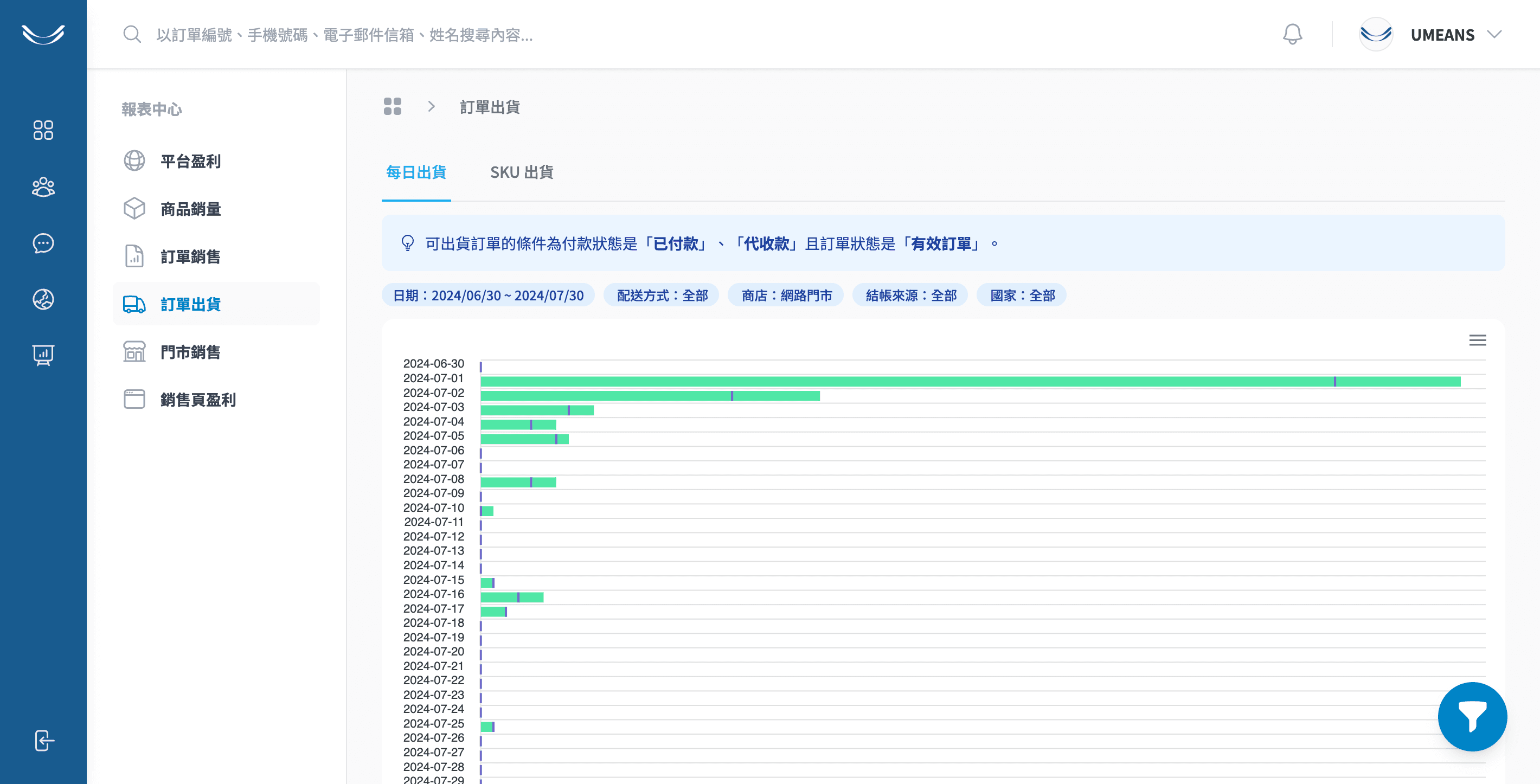This screenshot has width=1540, height=784.
Task: Click the dashboard grid icon in left rail
Action: (43, 130)
